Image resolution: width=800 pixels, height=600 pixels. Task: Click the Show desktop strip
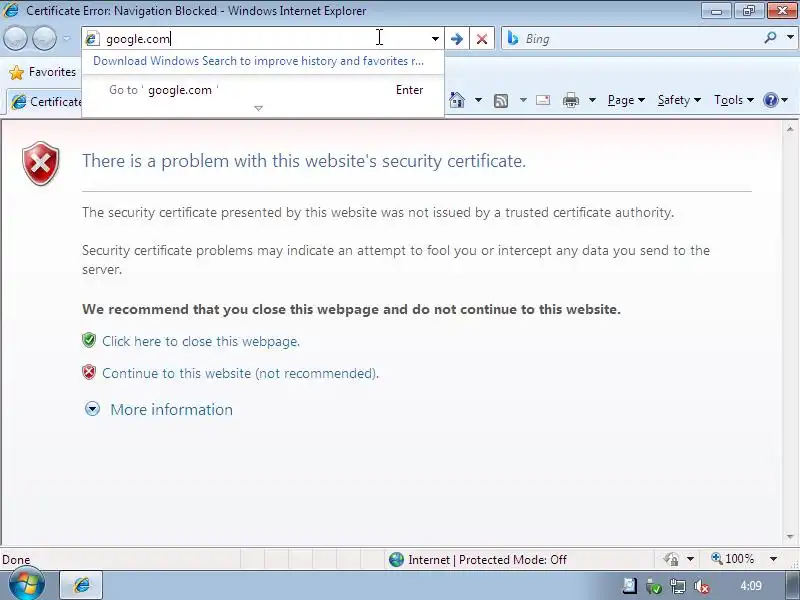pos(792,586)
